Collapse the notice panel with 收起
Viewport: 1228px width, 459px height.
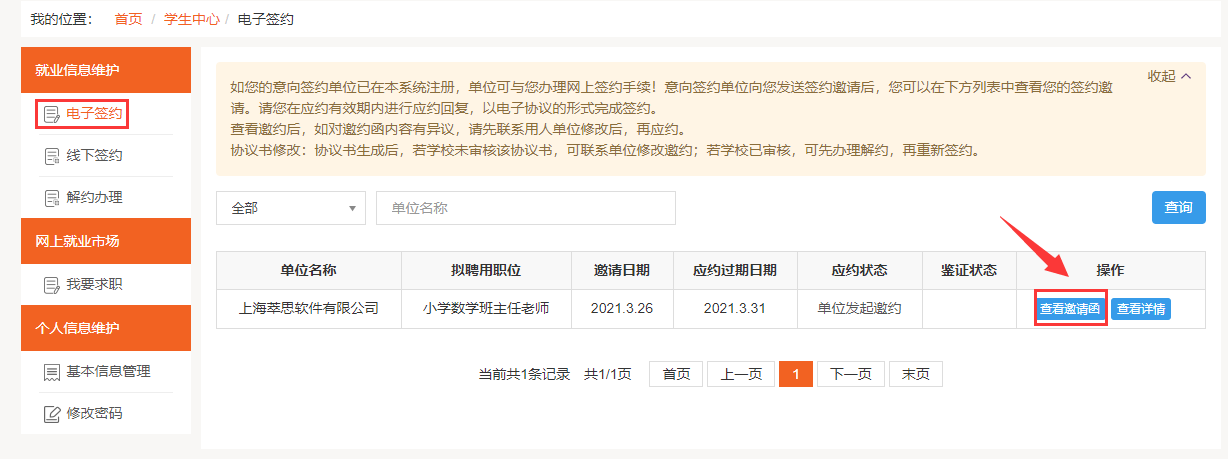[1169, 76]
